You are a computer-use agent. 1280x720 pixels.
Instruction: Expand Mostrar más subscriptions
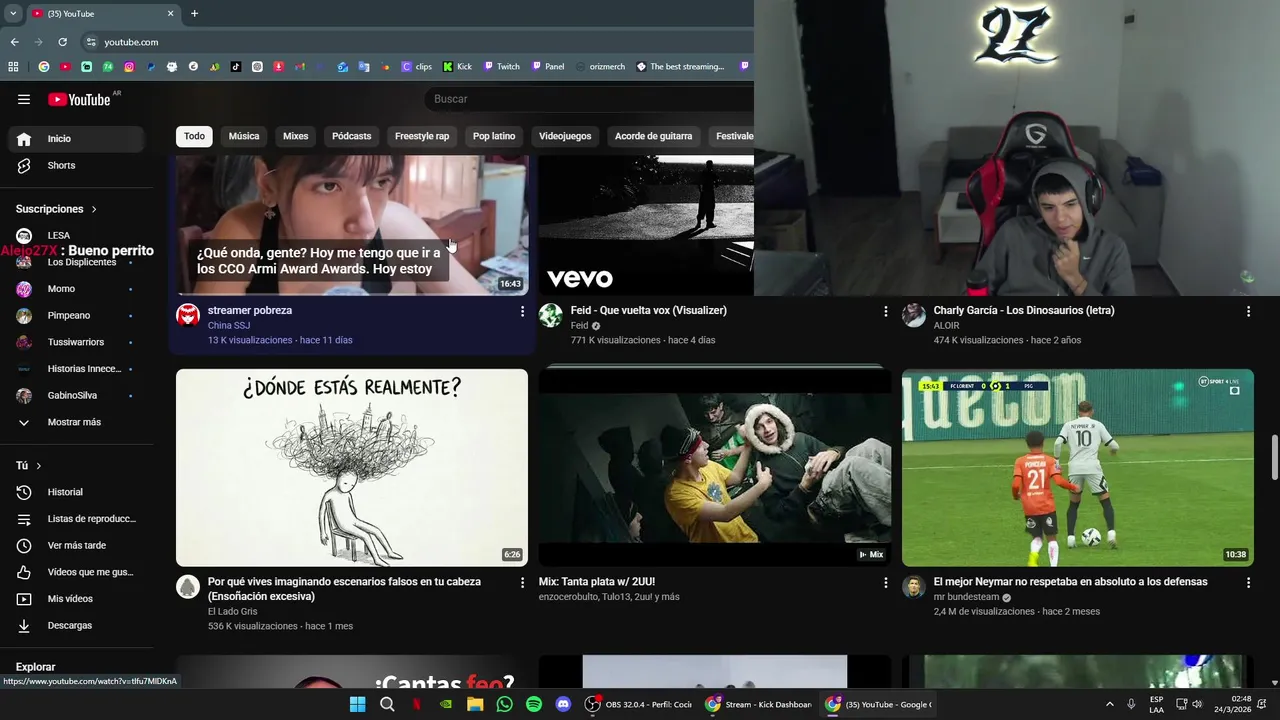[76, 422]
